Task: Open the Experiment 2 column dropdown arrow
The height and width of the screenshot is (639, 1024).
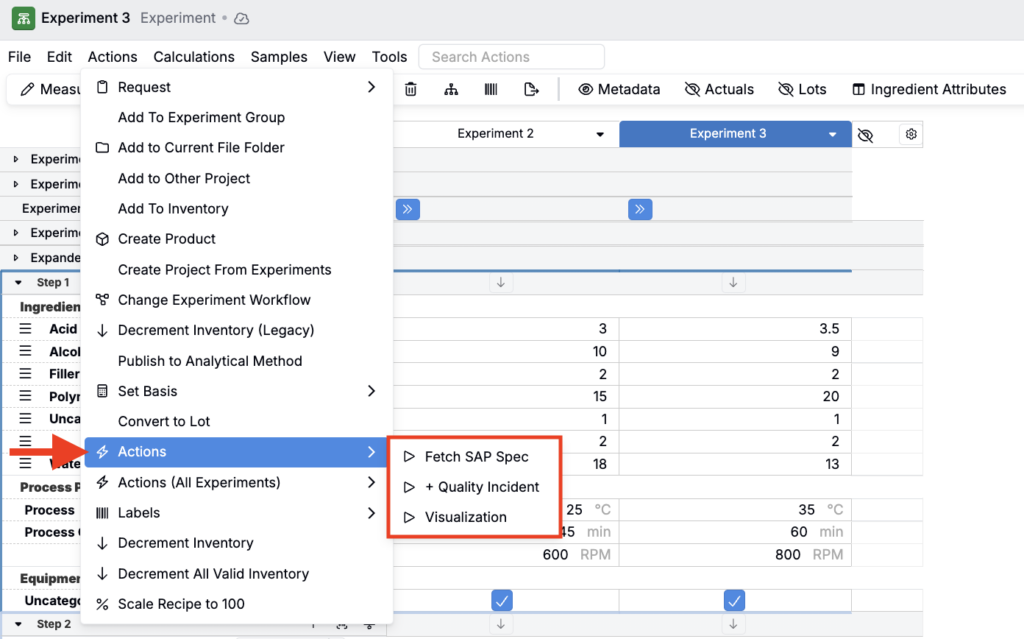Action: pos(600,135)
